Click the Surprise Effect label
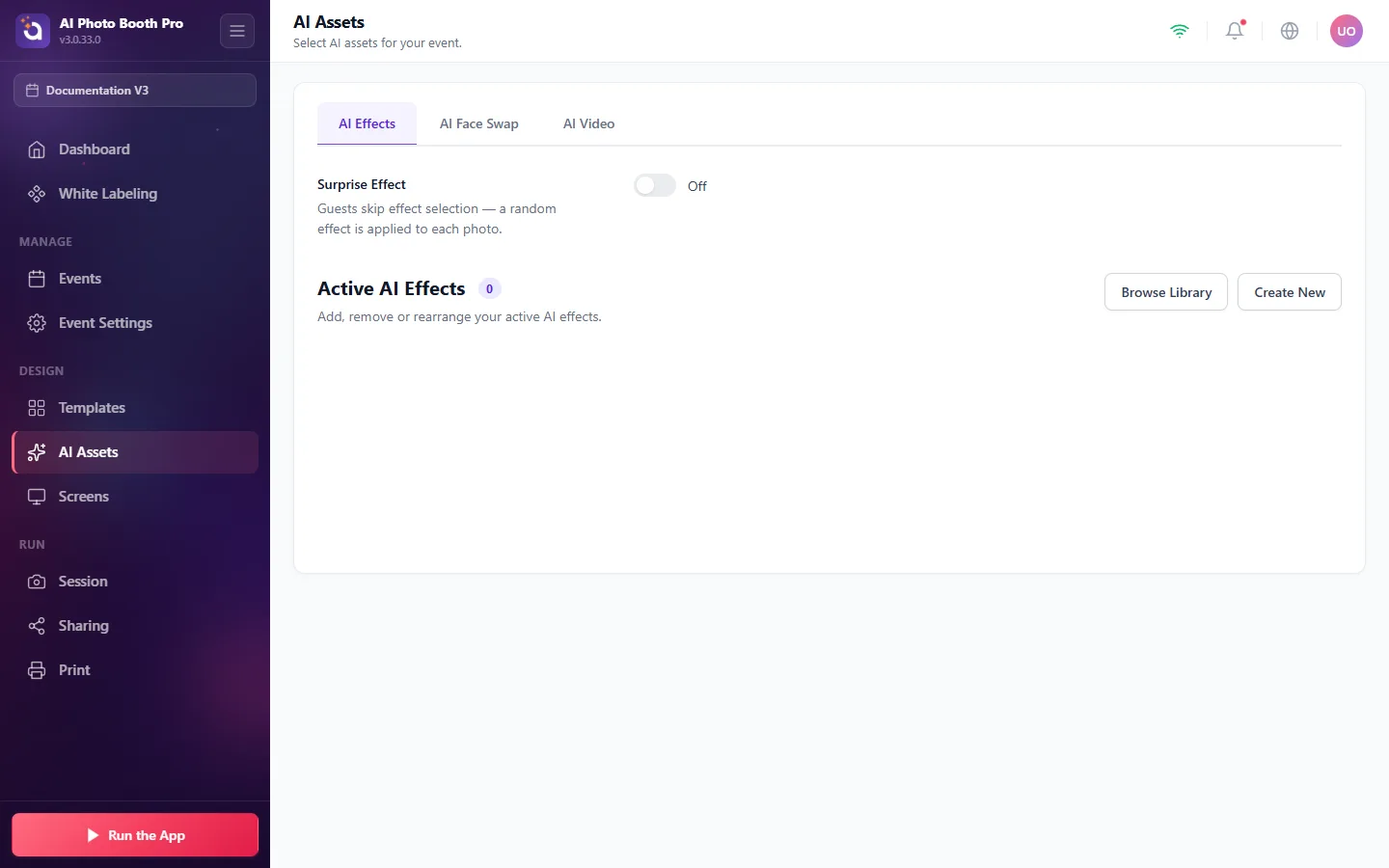The height and width of the screenshot is (868, 1389). pyautogui.click(x=362, y=184)
